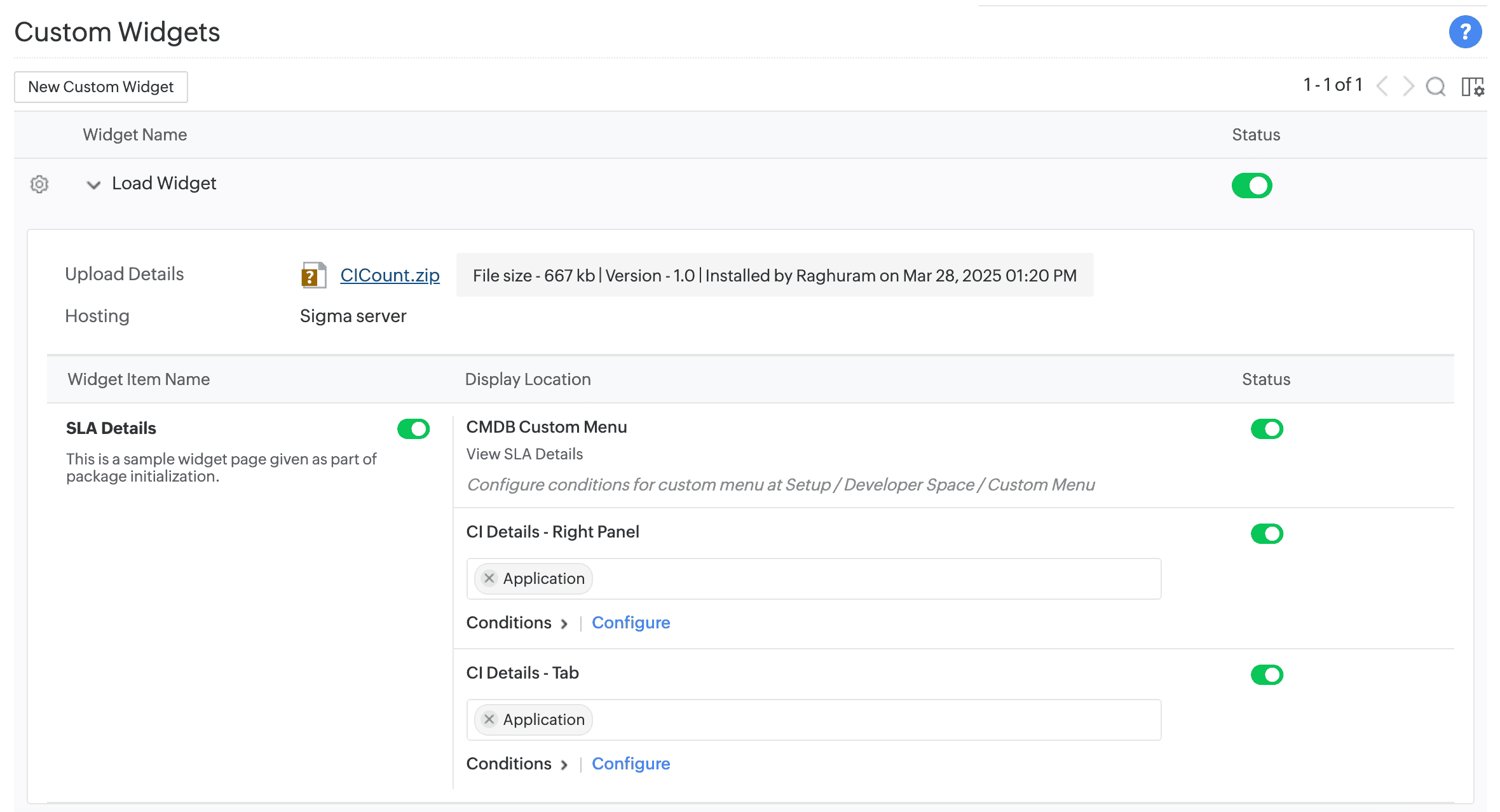Click the search icon above the widget list
The image size is (1500, 812).
pos(1436,86)
